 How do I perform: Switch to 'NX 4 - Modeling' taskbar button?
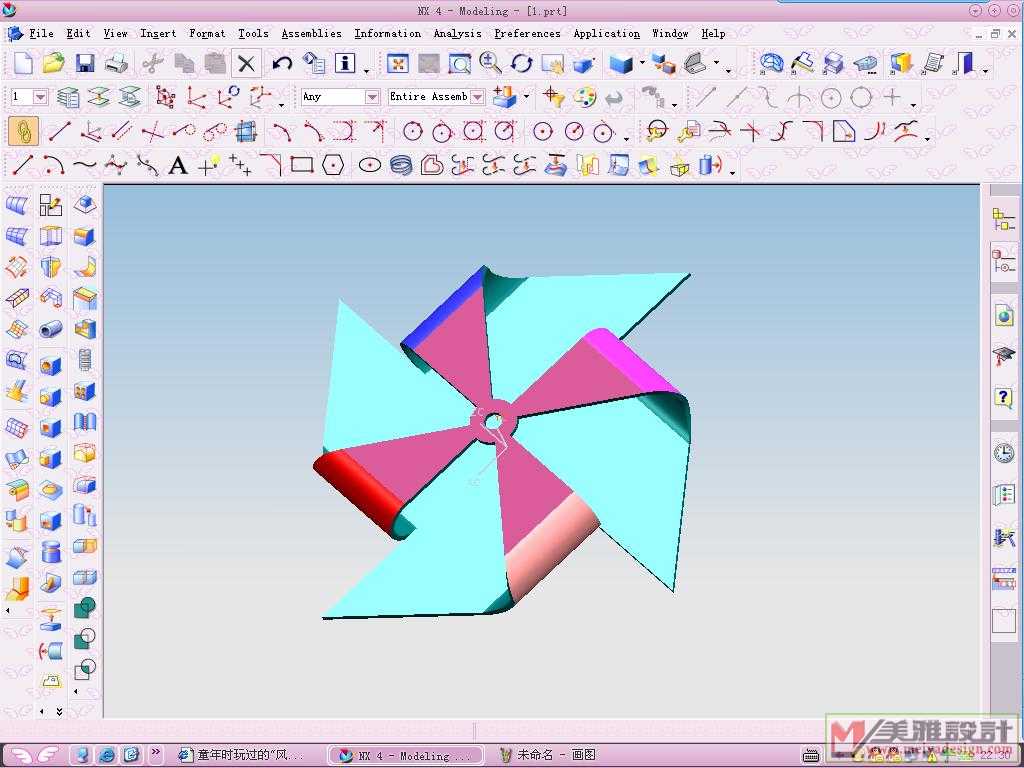coord(406,755)
